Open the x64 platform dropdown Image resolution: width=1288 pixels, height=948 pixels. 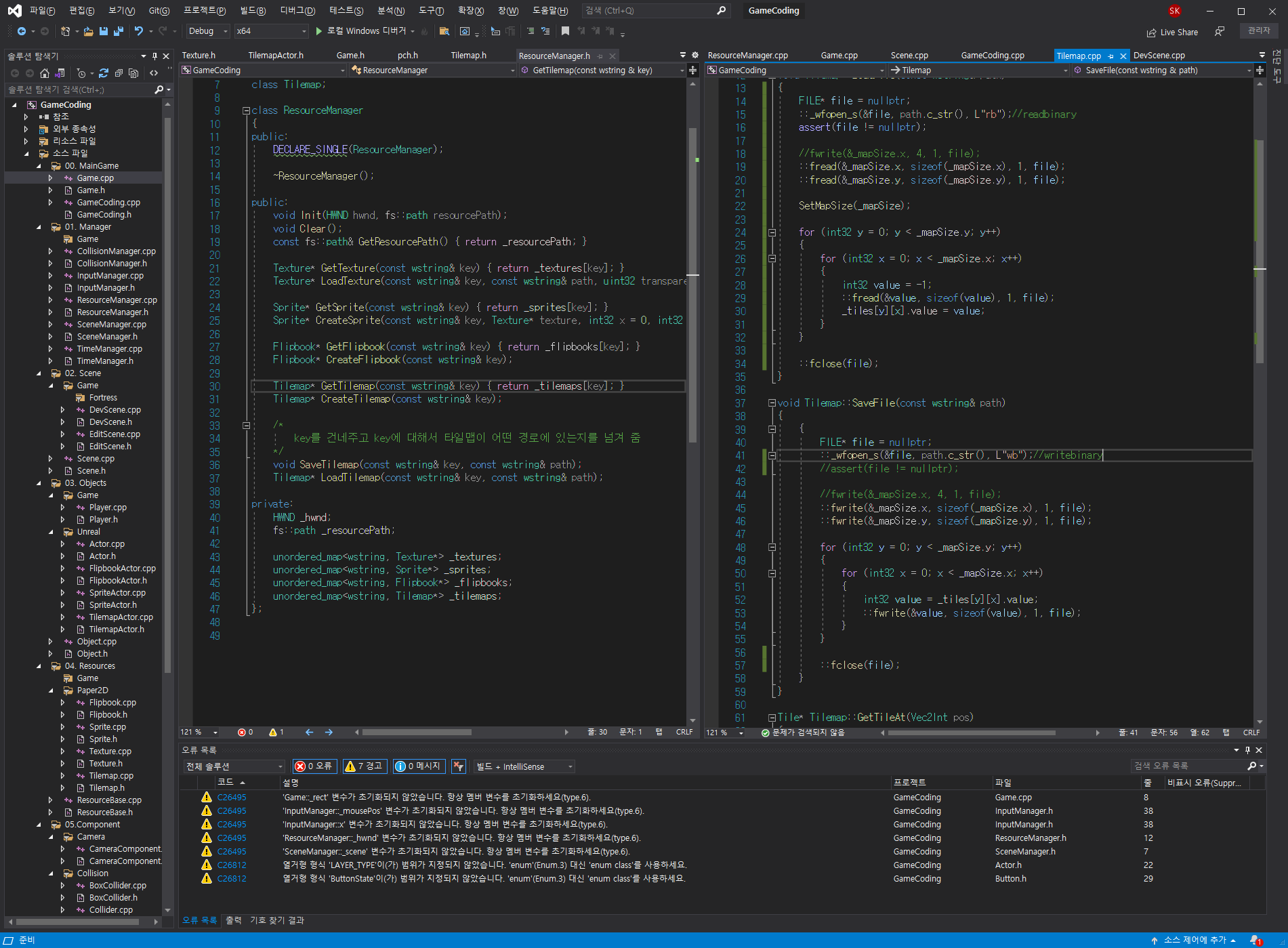(271, 31)
